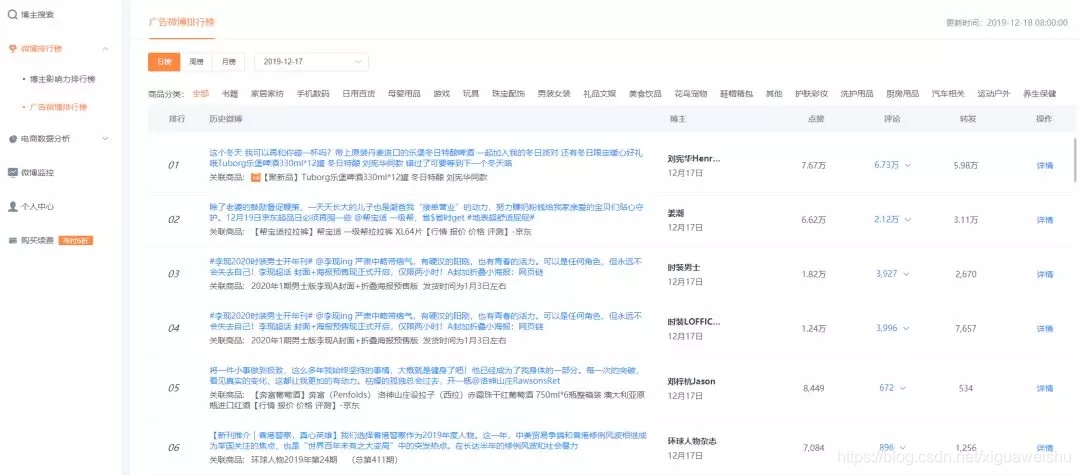The width and height of the screenshot is (1080, 475).
Task: Filter by the 汽车相关 category
Action: (x=948, y=94)
